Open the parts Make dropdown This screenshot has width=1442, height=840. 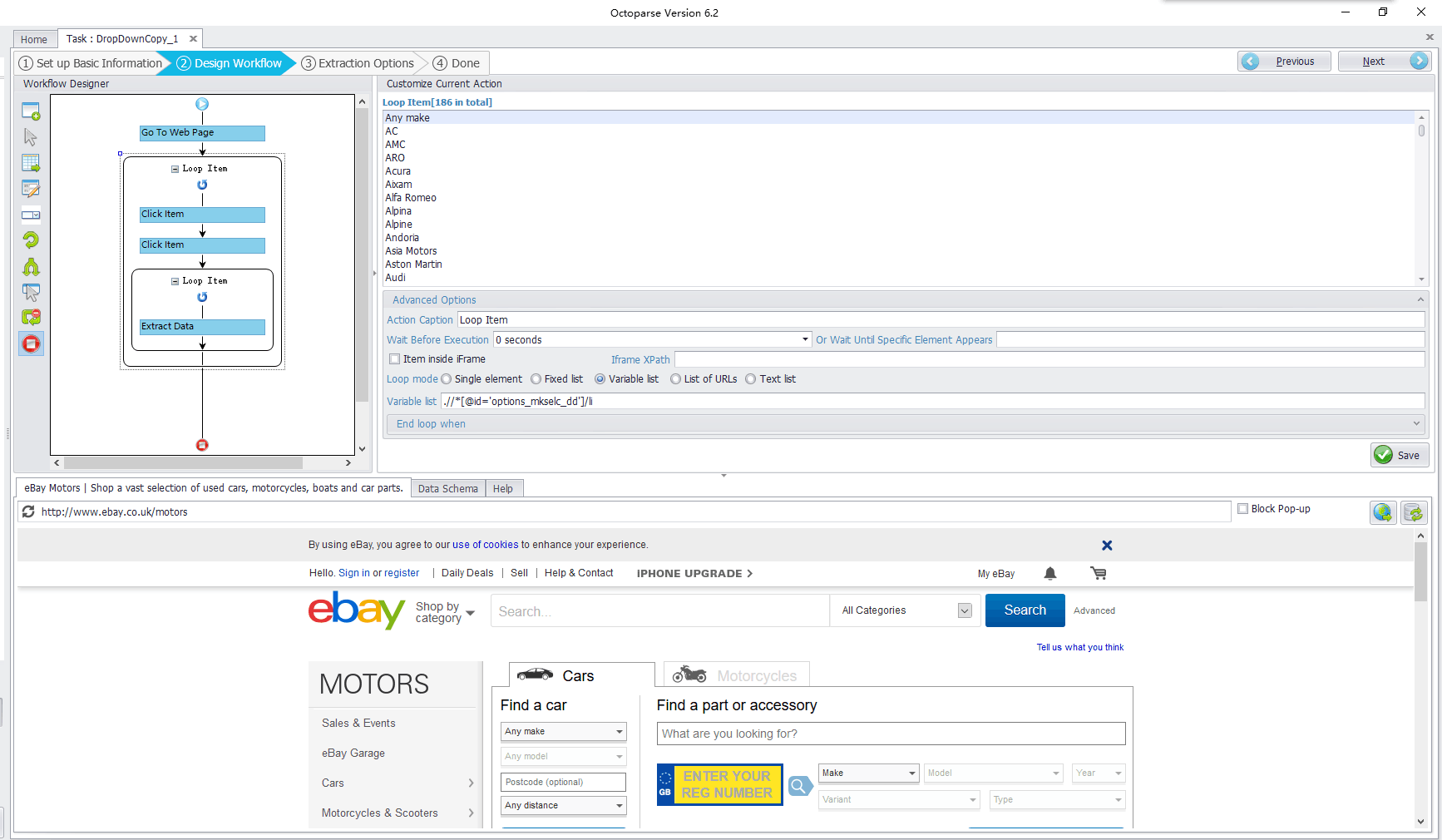pyautogui.click(x=868, y=773)
